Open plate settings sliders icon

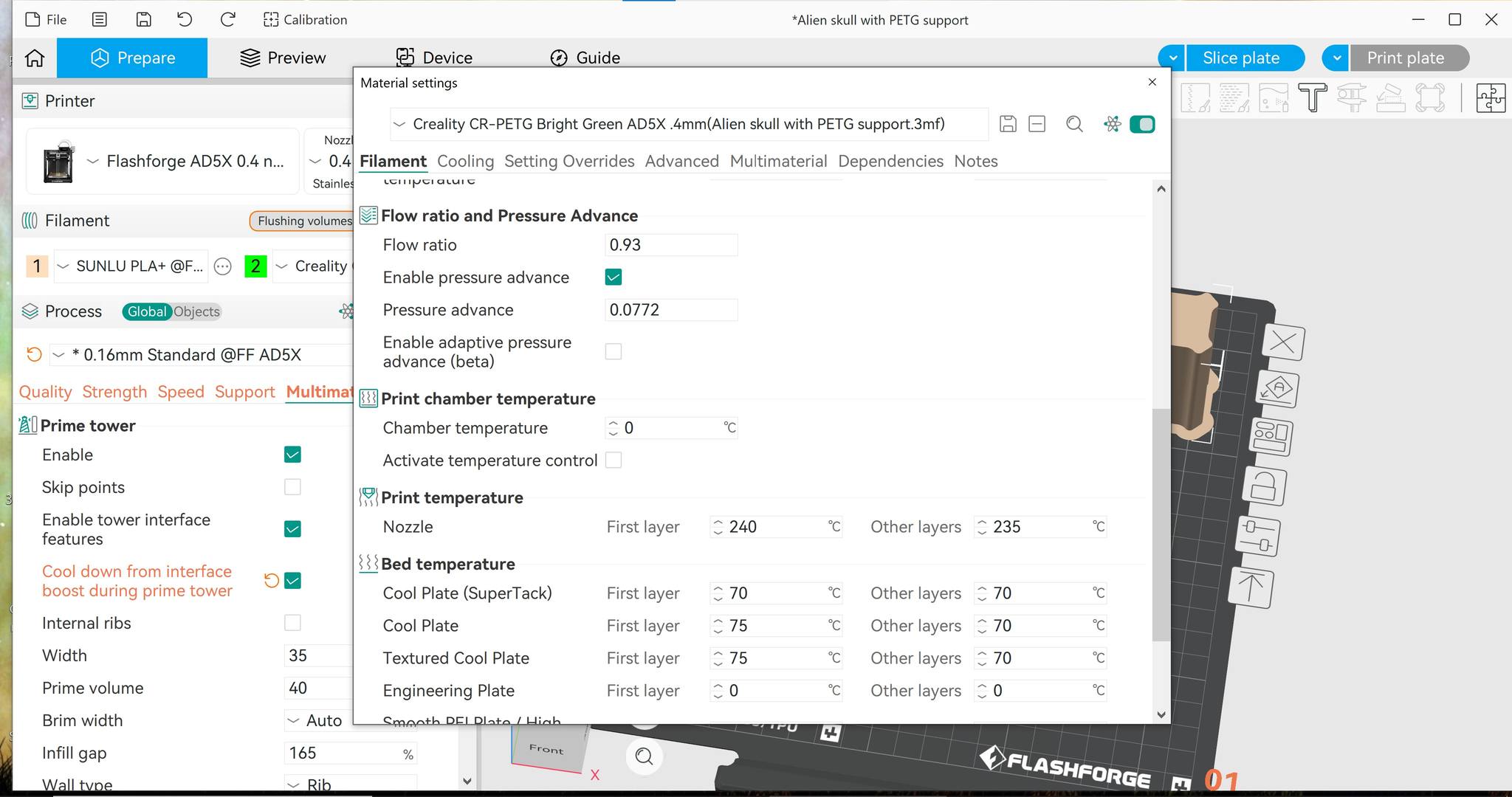(x=1257, y=536)
